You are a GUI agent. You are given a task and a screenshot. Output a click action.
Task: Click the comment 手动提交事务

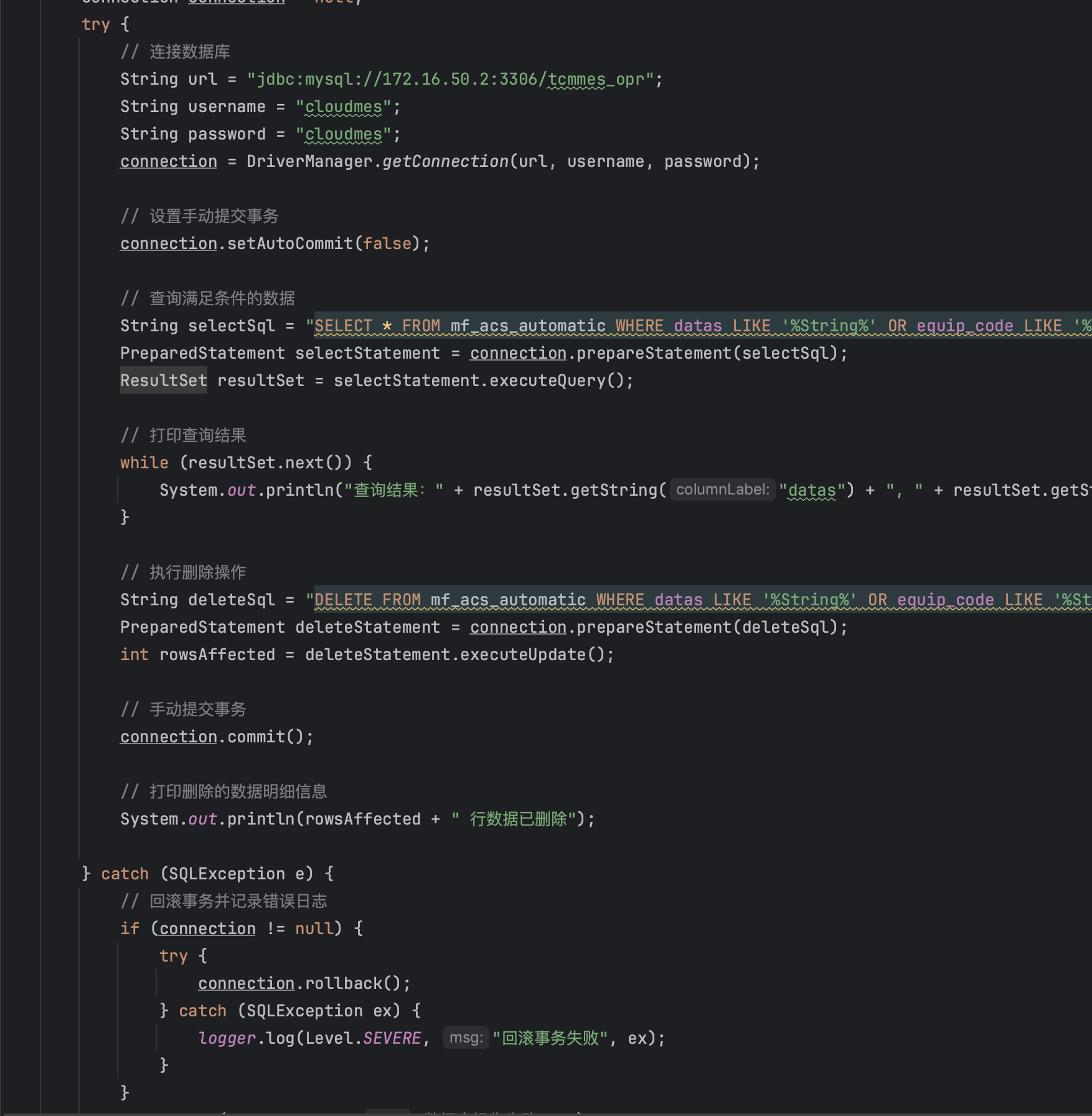(x=184, y=709)
